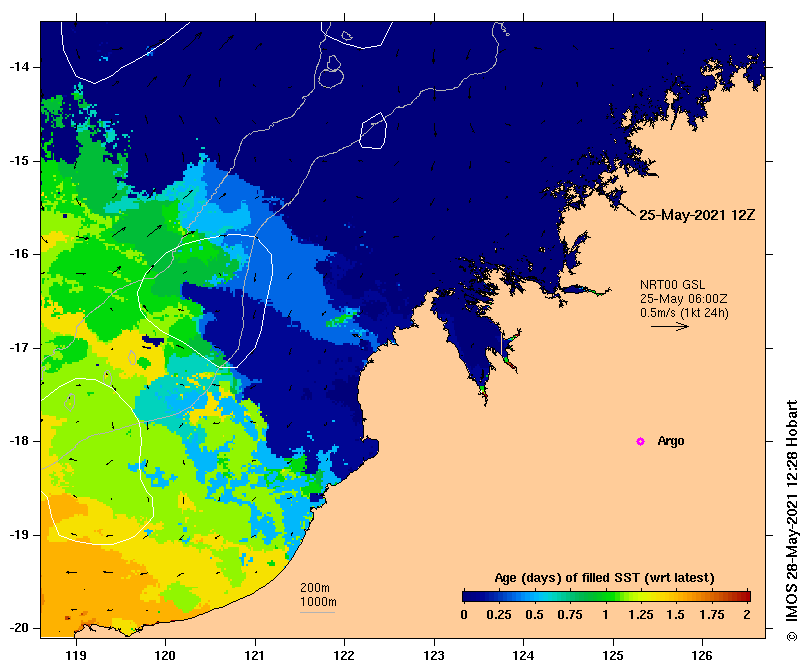Click latitude axis label -14
Screen dimensions: 809x672
(x=19, y=67)
